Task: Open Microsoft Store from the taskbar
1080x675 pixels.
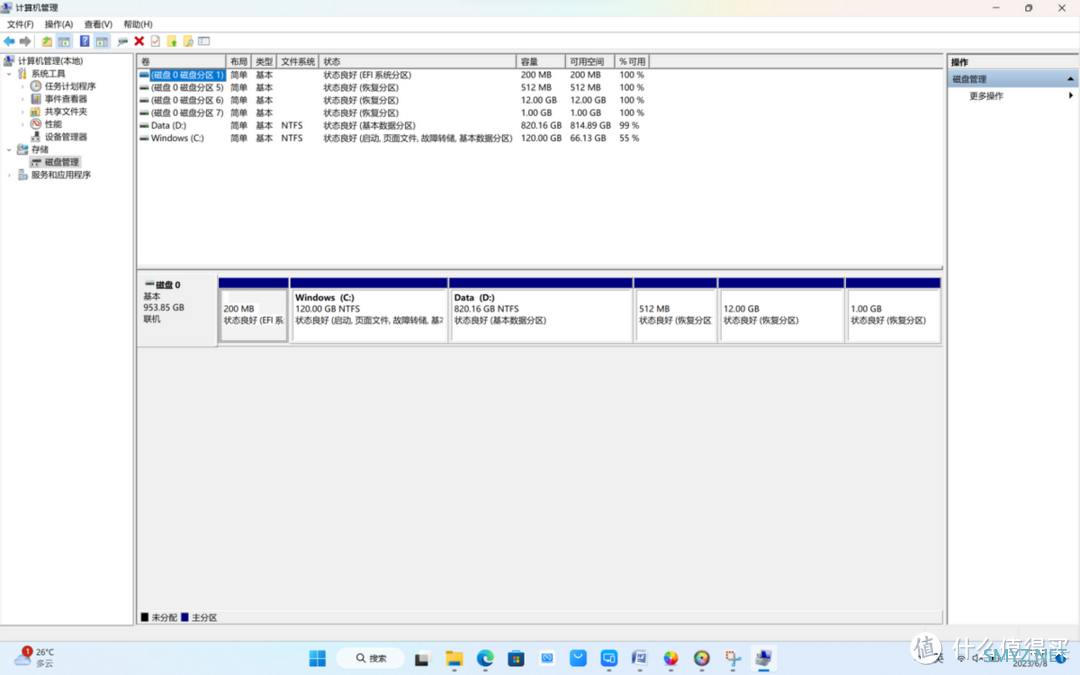Action: click(x=516, y=658)
